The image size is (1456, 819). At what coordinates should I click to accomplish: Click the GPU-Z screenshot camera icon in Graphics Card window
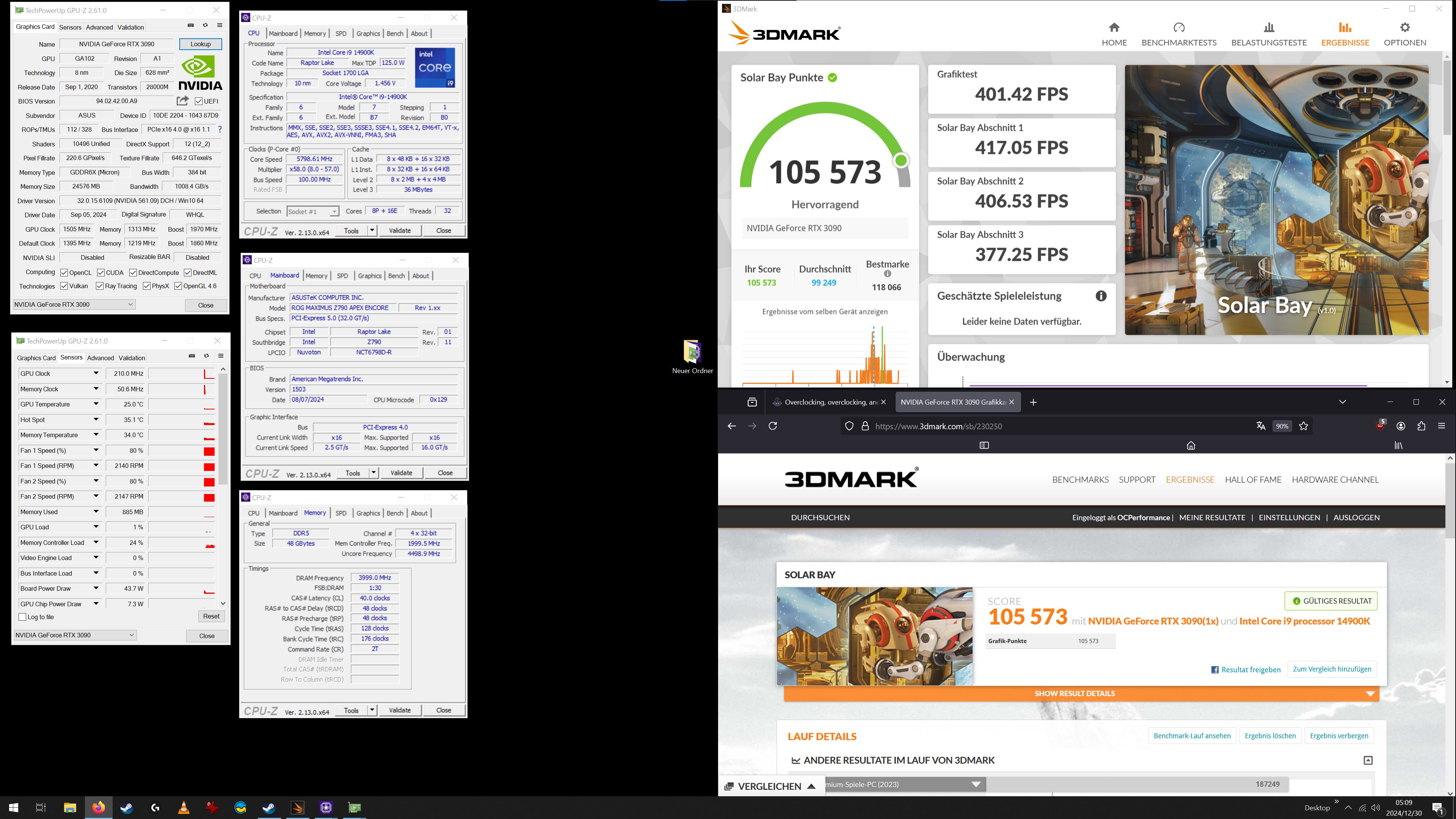[x=190, y=25]
